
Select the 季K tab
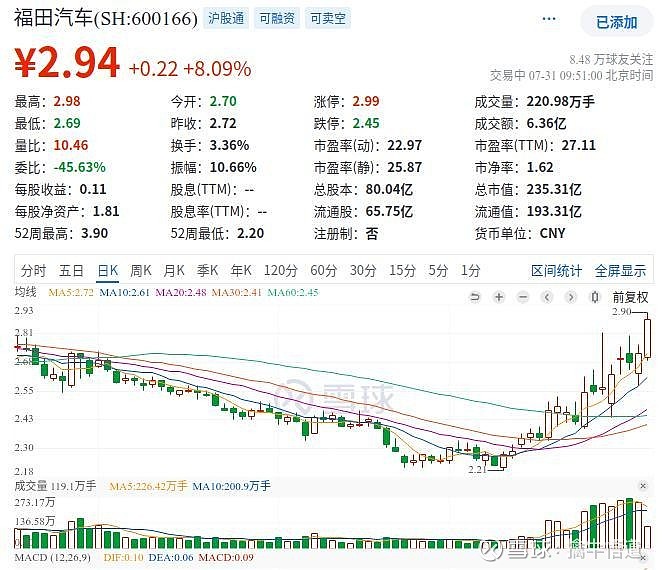pos(207,270)
